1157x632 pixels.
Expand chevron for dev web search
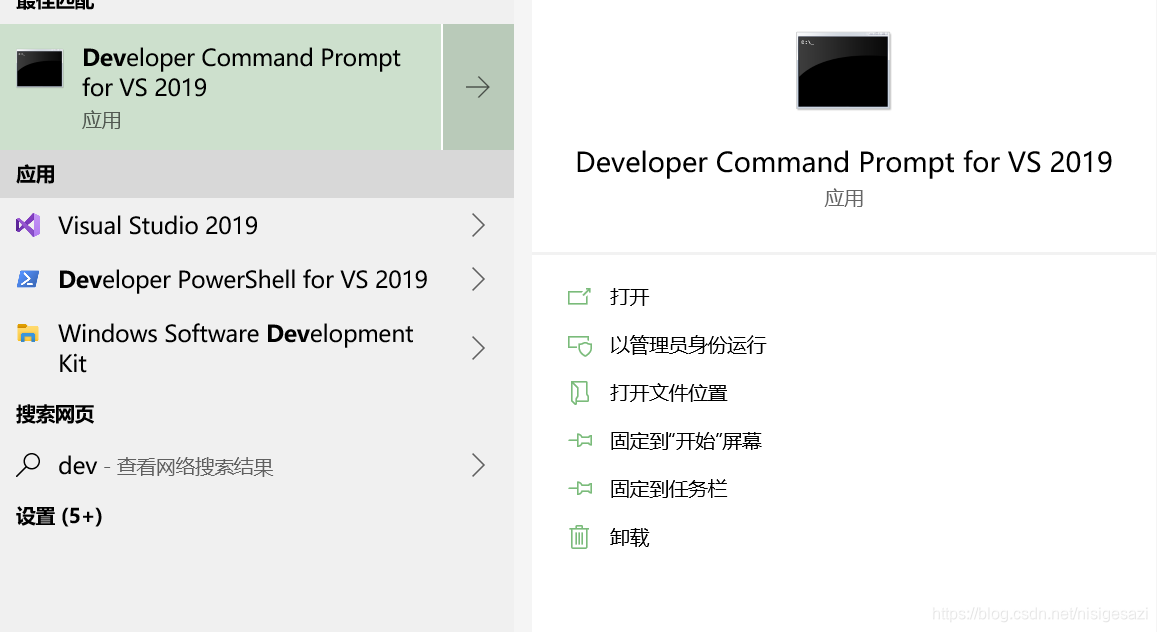(x=478, y=465)
